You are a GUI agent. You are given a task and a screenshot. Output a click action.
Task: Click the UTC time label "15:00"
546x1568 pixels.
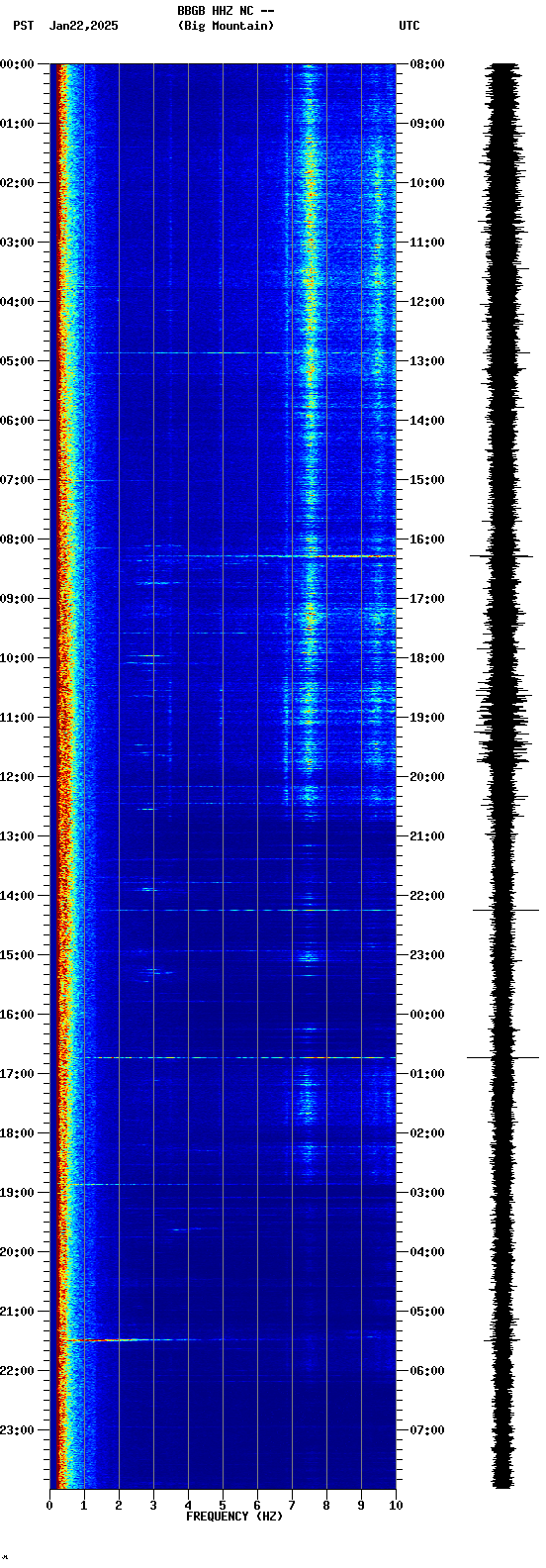coord(427,480)
